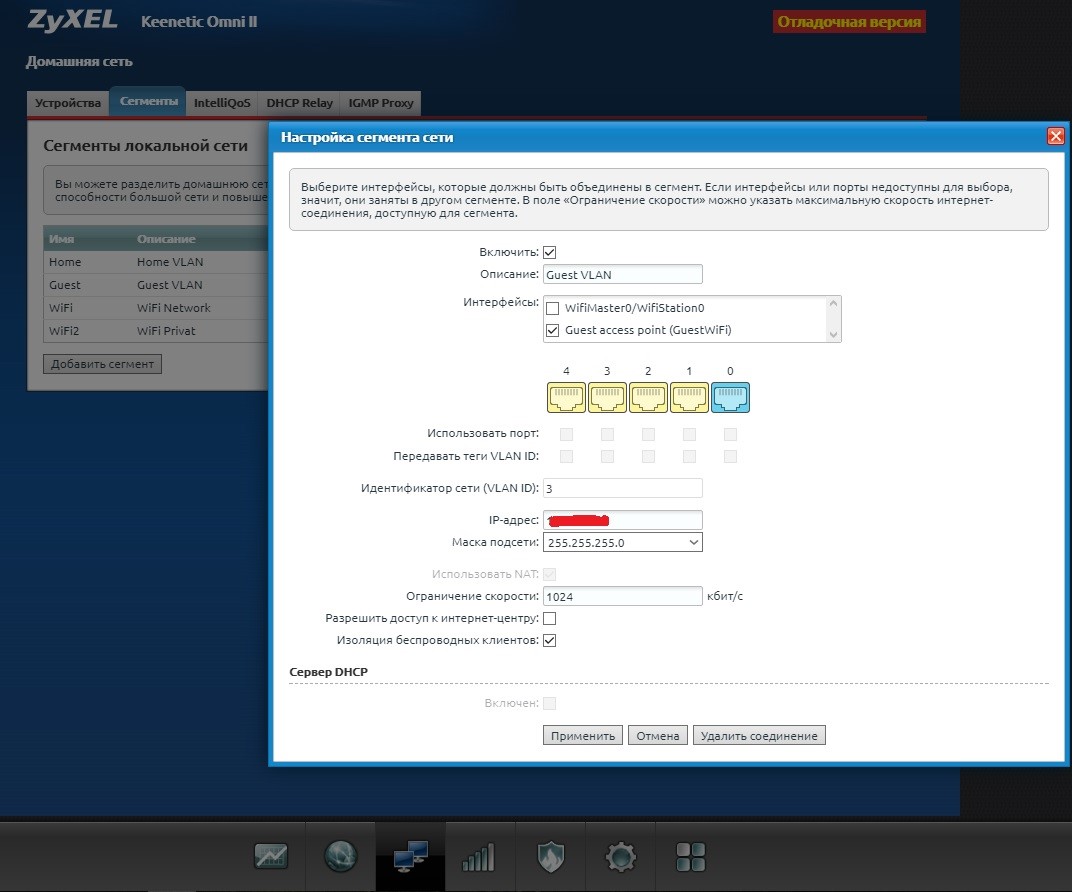
Task: Toggle Передавать теги VLAN ID for port 1
Action: pyautogui.click(x=689, y=456)
